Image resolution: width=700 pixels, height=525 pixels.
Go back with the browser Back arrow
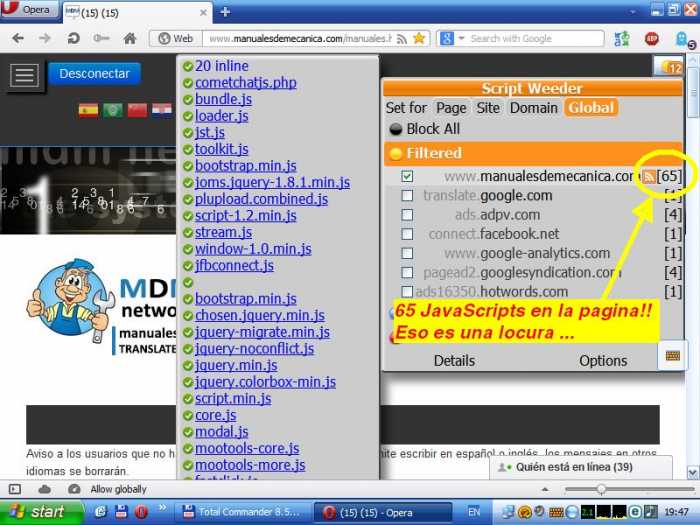(18, 38)
